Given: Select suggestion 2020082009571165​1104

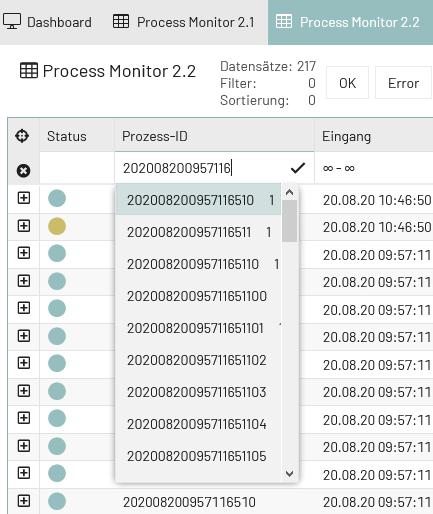Looking at the screenshot, I should (198, 424).
